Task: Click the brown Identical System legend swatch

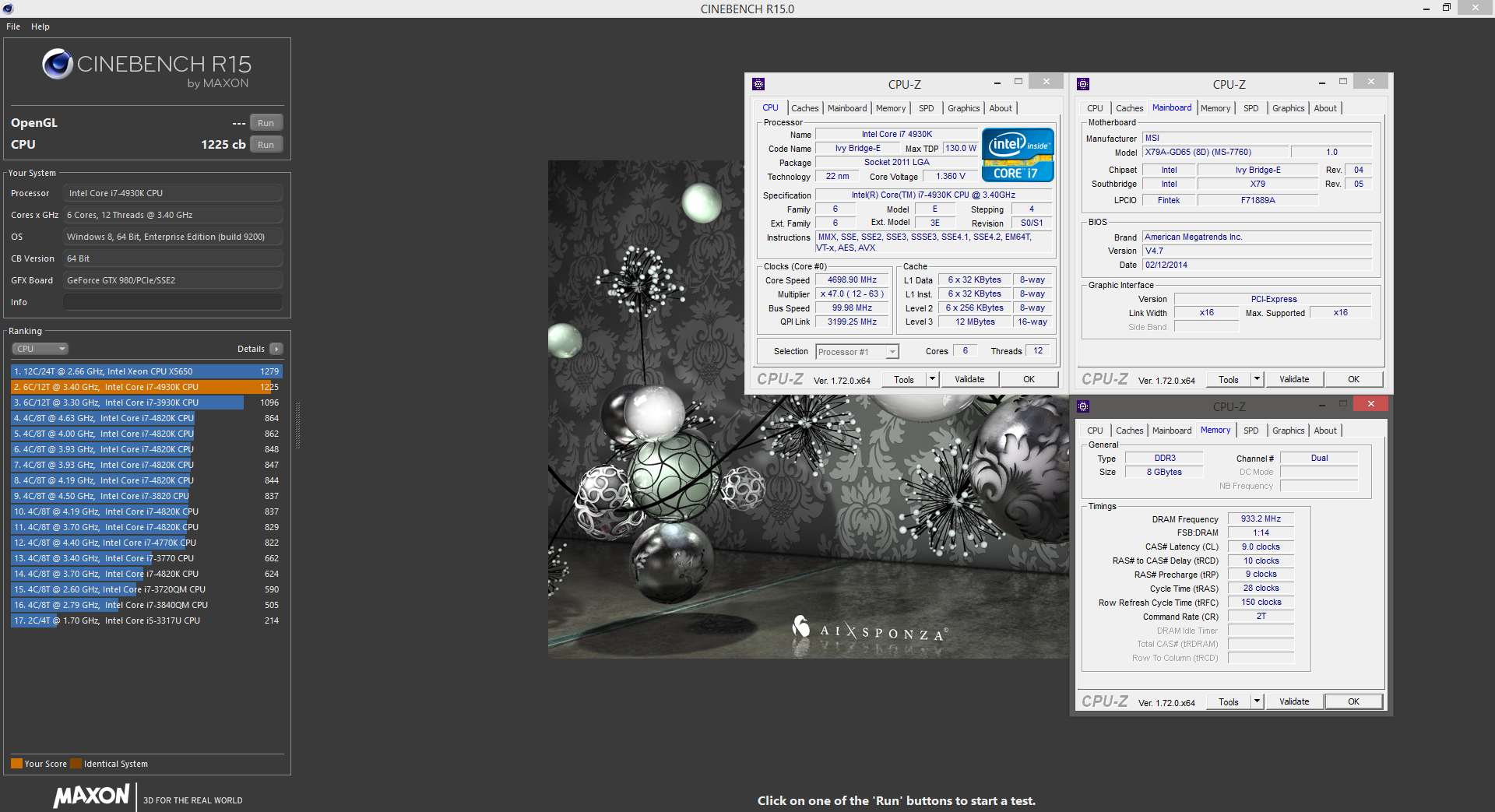Action: point(76,764)
